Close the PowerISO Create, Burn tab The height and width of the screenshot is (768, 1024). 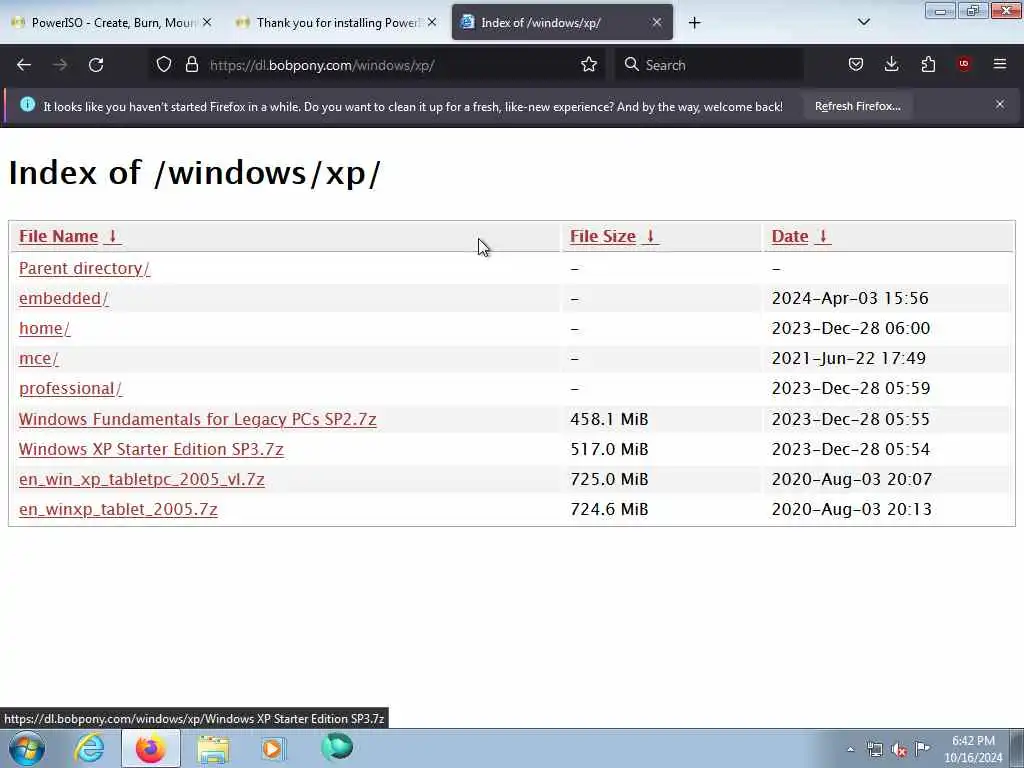click(x=207, y=22)
